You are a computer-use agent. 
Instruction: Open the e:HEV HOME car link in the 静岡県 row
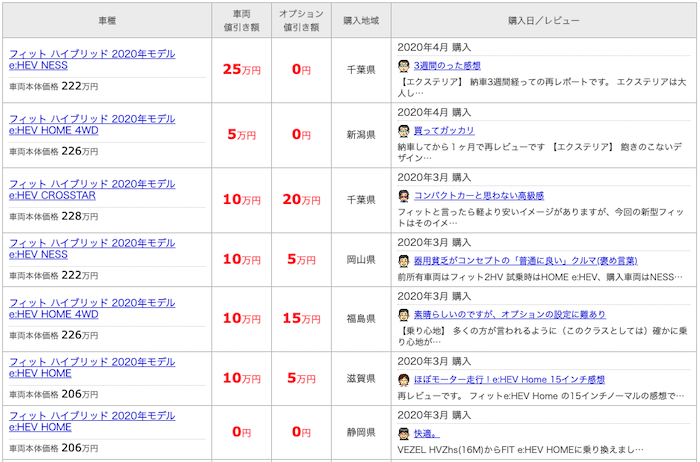(92, 421)
